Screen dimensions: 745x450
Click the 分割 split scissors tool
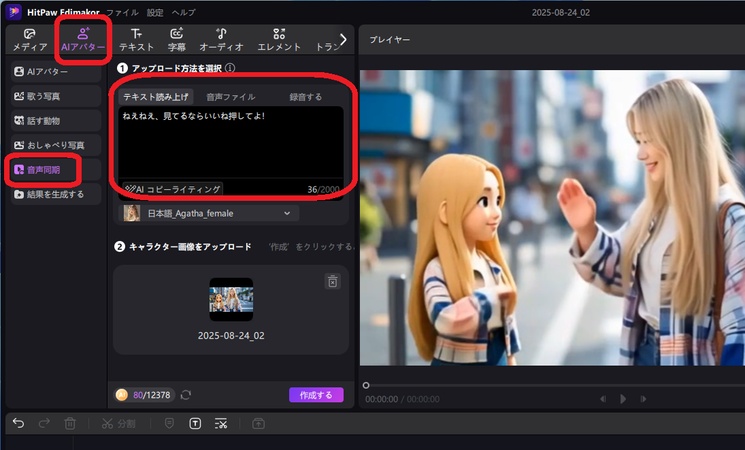point(118,423)
